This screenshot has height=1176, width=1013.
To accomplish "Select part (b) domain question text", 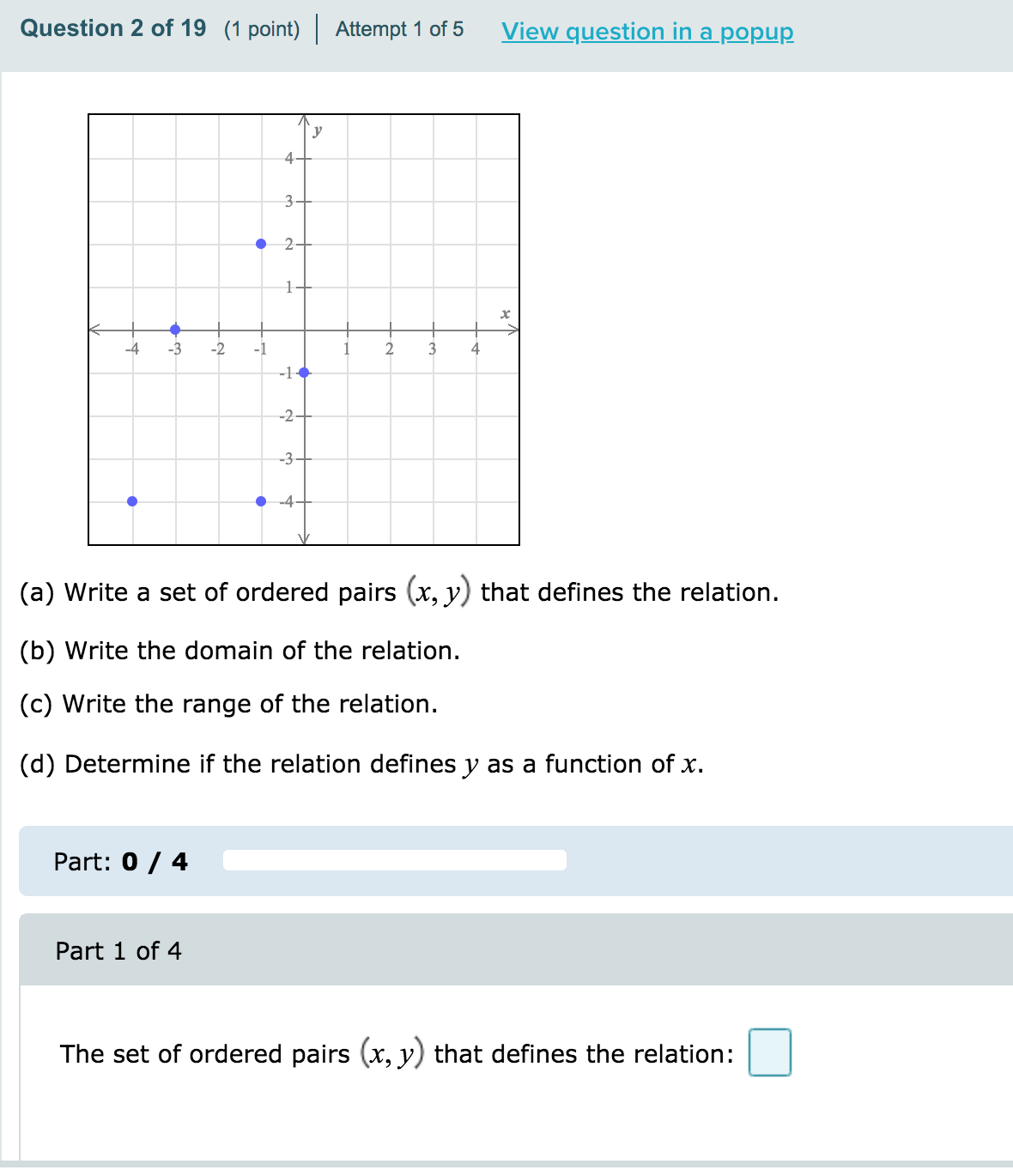I will (x=240, y=651).
